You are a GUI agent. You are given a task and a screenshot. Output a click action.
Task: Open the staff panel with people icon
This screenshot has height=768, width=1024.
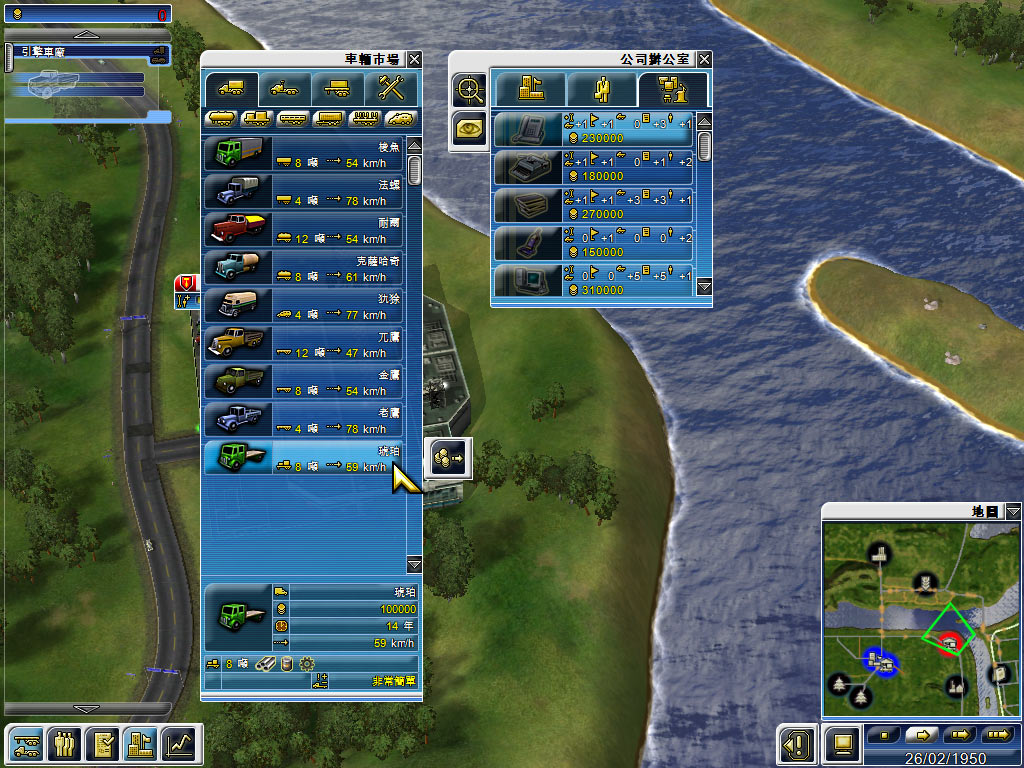64,744
